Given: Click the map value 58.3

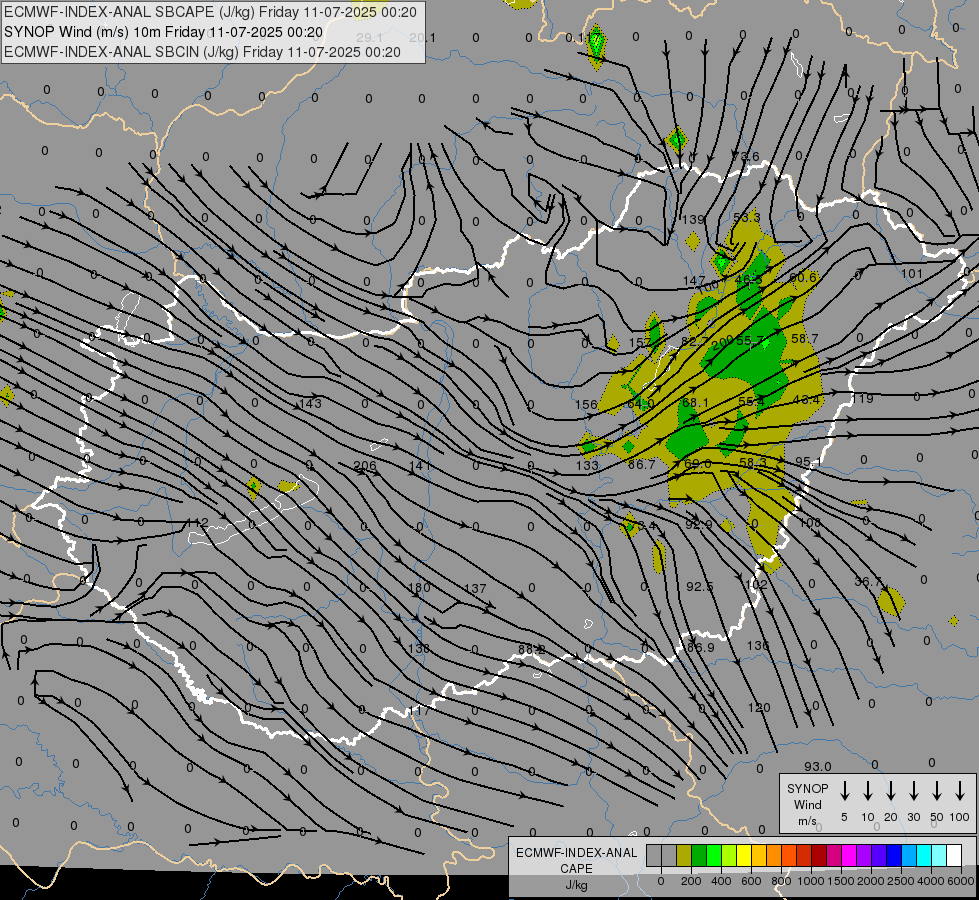Looking at the screenshot, I should point(752,462).
